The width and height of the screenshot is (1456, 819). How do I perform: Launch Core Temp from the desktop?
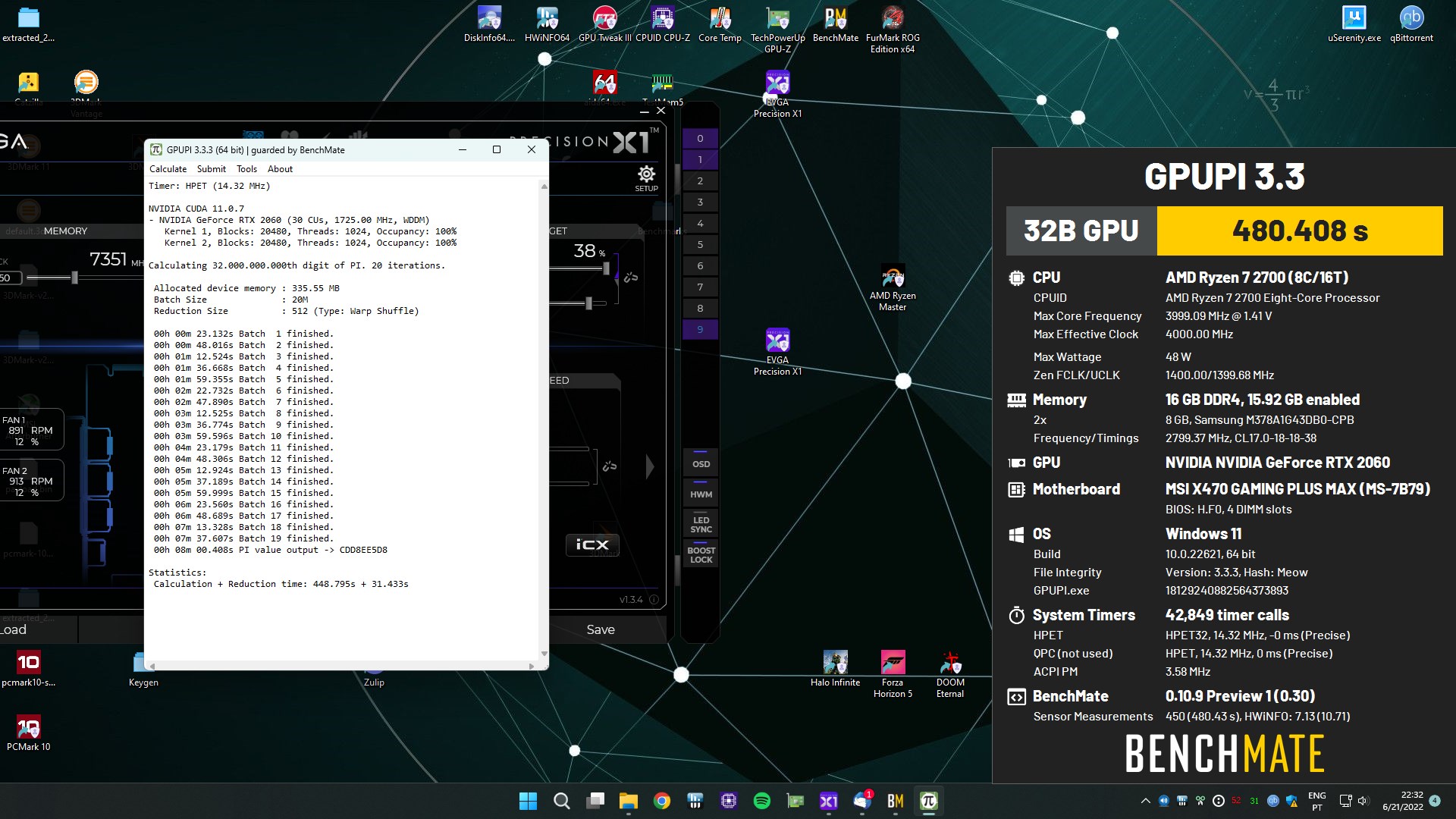pyautogui.click(x=720, y=24)
